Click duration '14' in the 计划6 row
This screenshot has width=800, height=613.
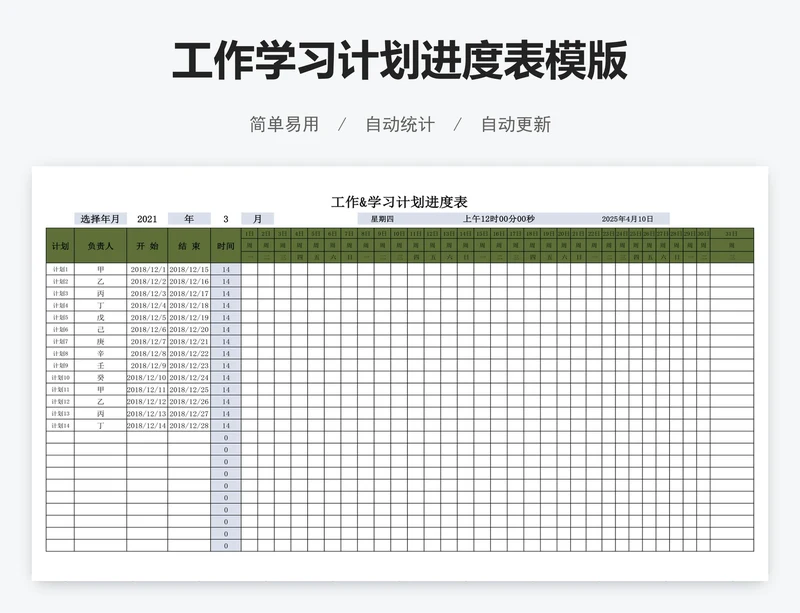(x=226, y=329)
